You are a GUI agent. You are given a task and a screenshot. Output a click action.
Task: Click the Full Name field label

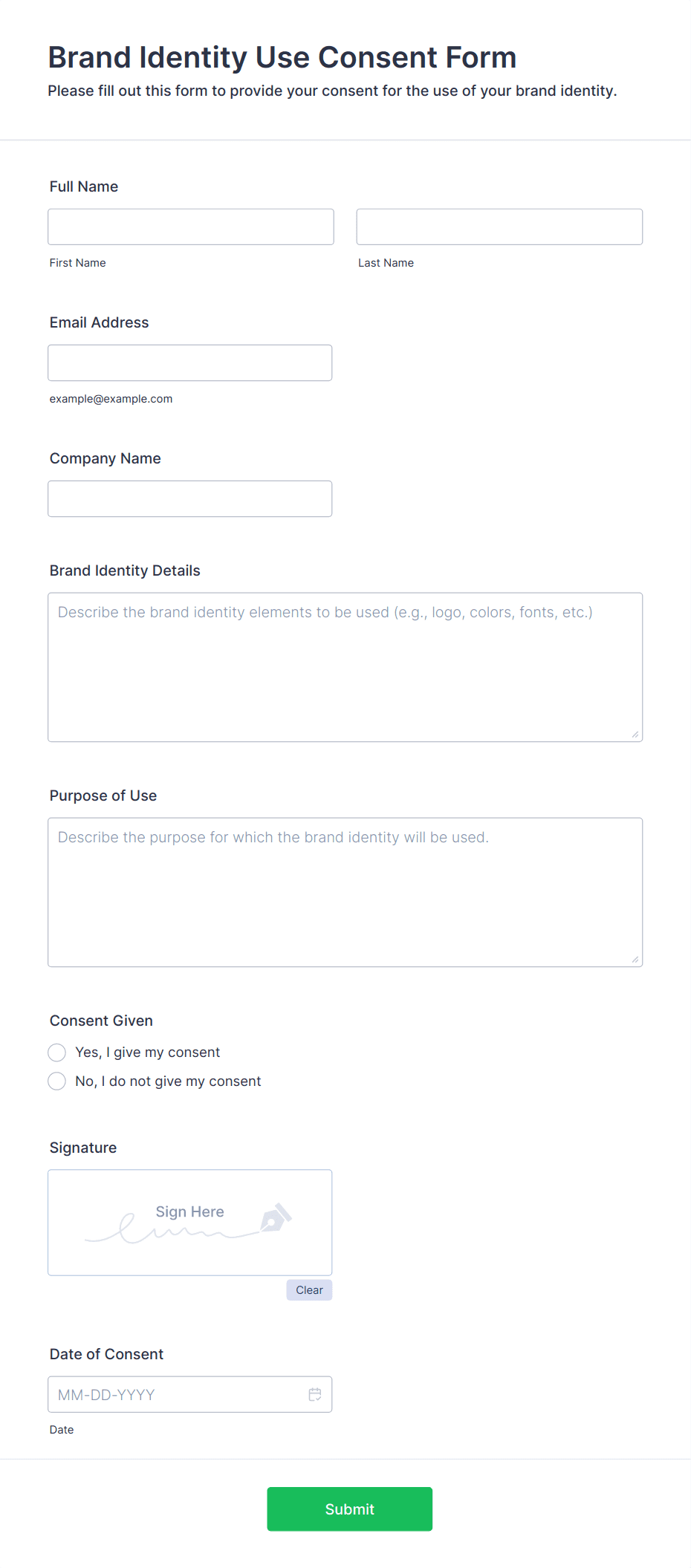[84, 186]
